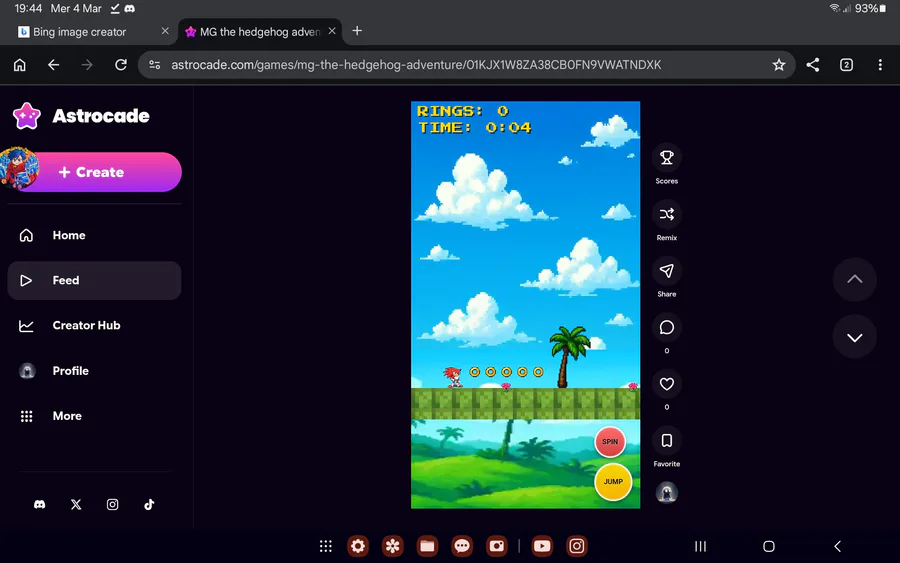Click the browser share icon

[812, 65]
